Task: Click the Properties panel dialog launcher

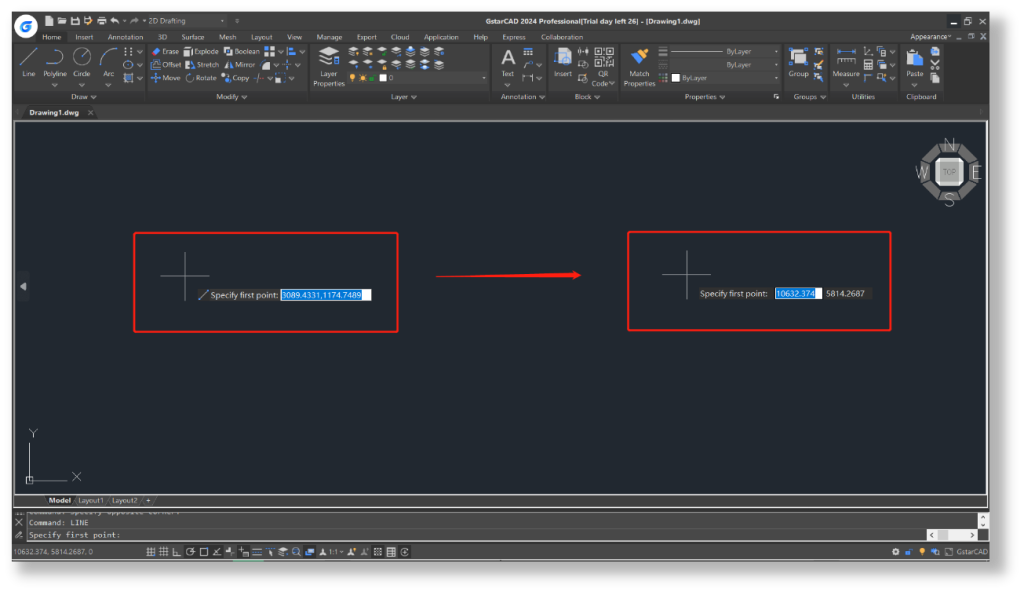Action: coord(776,95)
